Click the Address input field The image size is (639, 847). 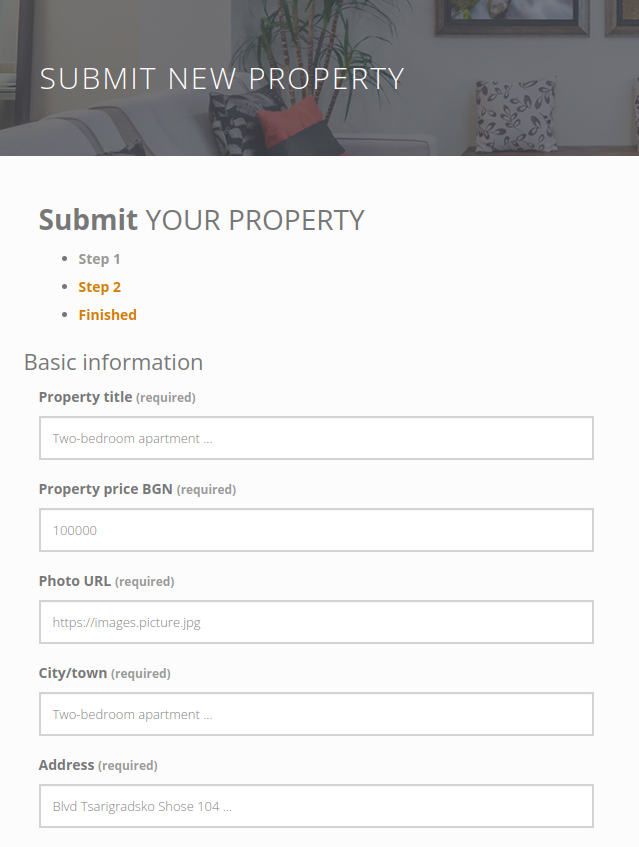pos(316,805)
